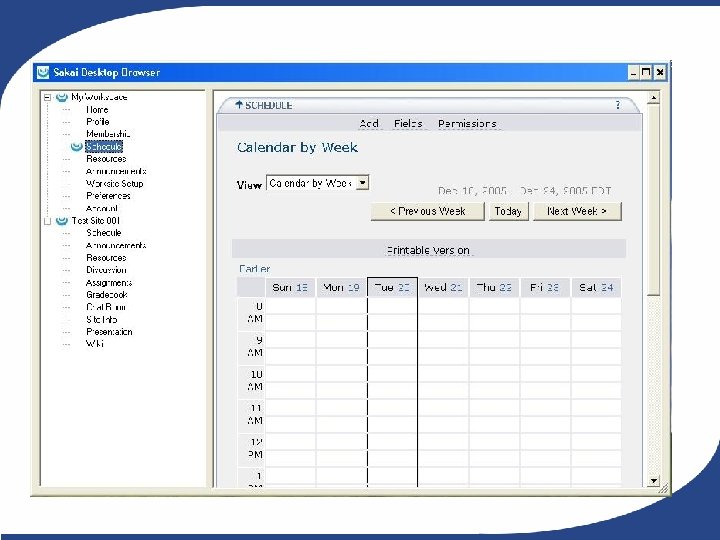The image size is (720, 540).
Task: Open the Add menu item
Action: coord(369,124)
